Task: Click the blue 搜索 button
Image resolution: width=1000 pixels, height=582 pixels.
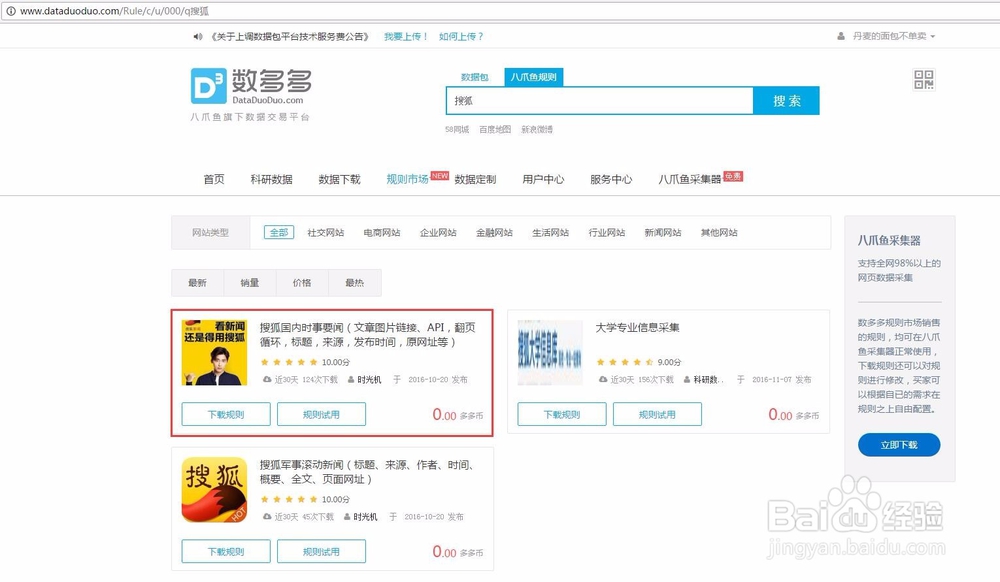Action: [x=786, y=101]
